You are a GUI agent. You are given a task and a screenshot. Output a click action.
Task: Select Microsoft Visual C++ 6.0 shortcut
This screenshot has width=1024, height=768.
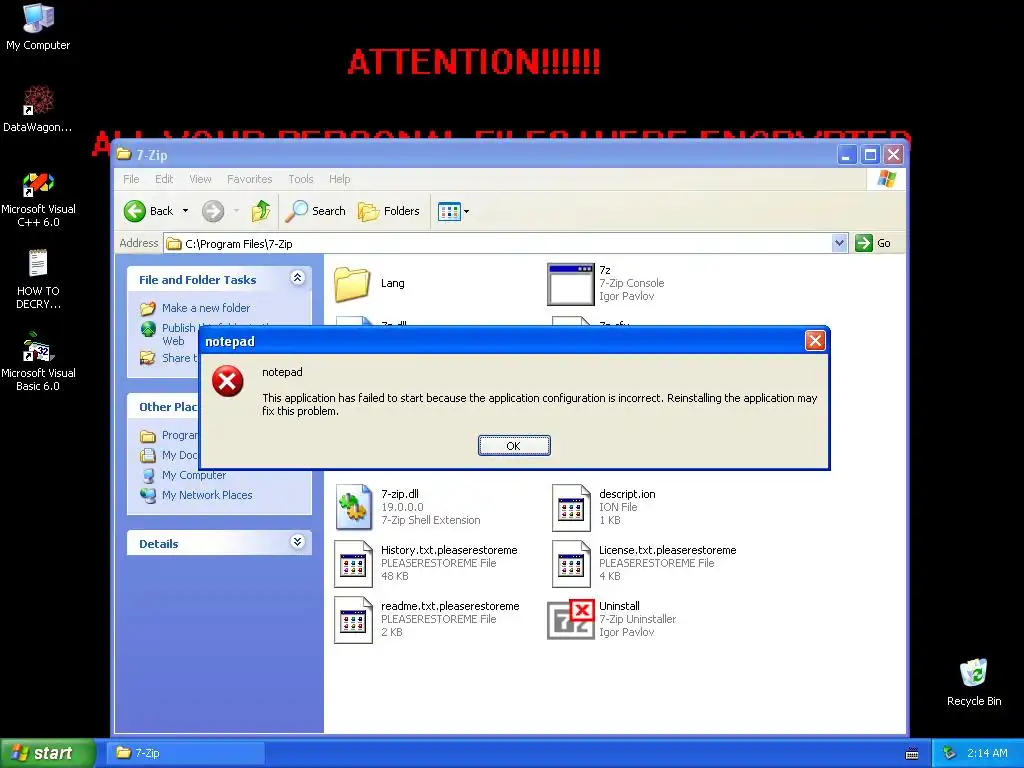click(x=38, y=199)
